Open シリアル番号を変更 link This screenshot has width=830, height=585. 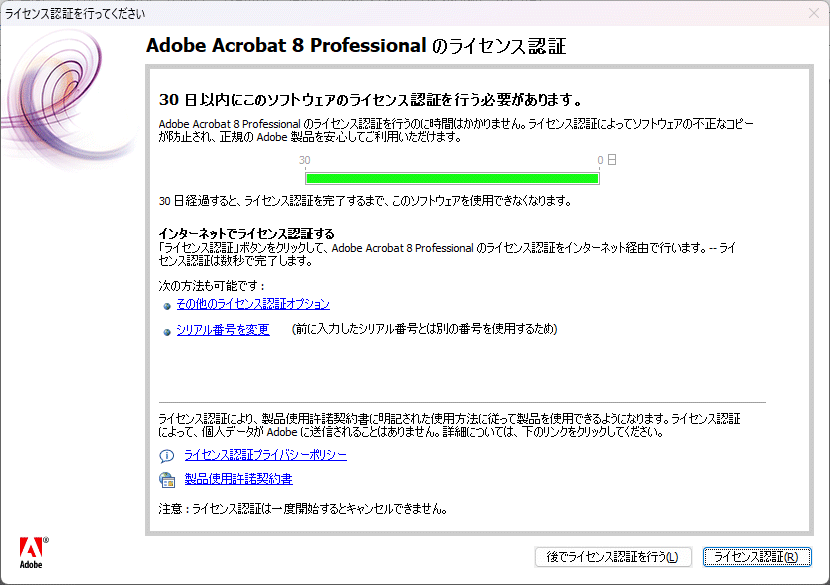[x=223, y=329]
